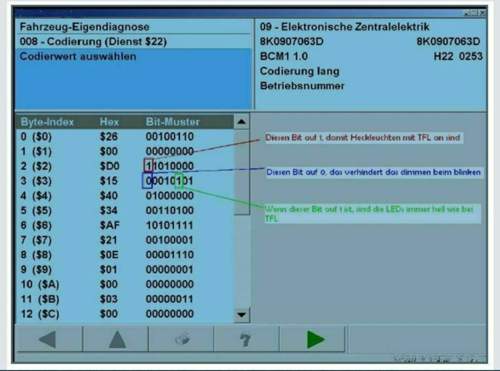Click hex value $03
500x371 pixels.
pos(109,299)
